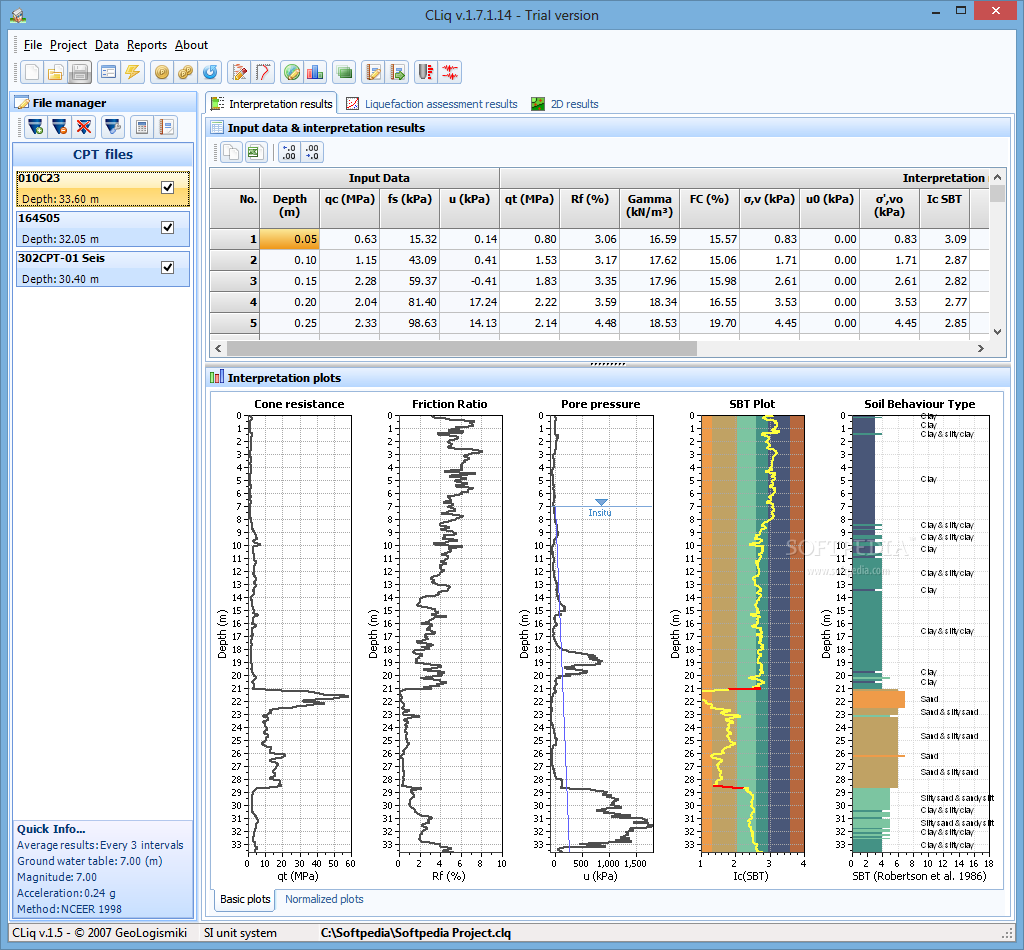Click the table's vertical scrollbar down arrow
The width and height of the screenshot is (1024, 950).
(997, 332)
